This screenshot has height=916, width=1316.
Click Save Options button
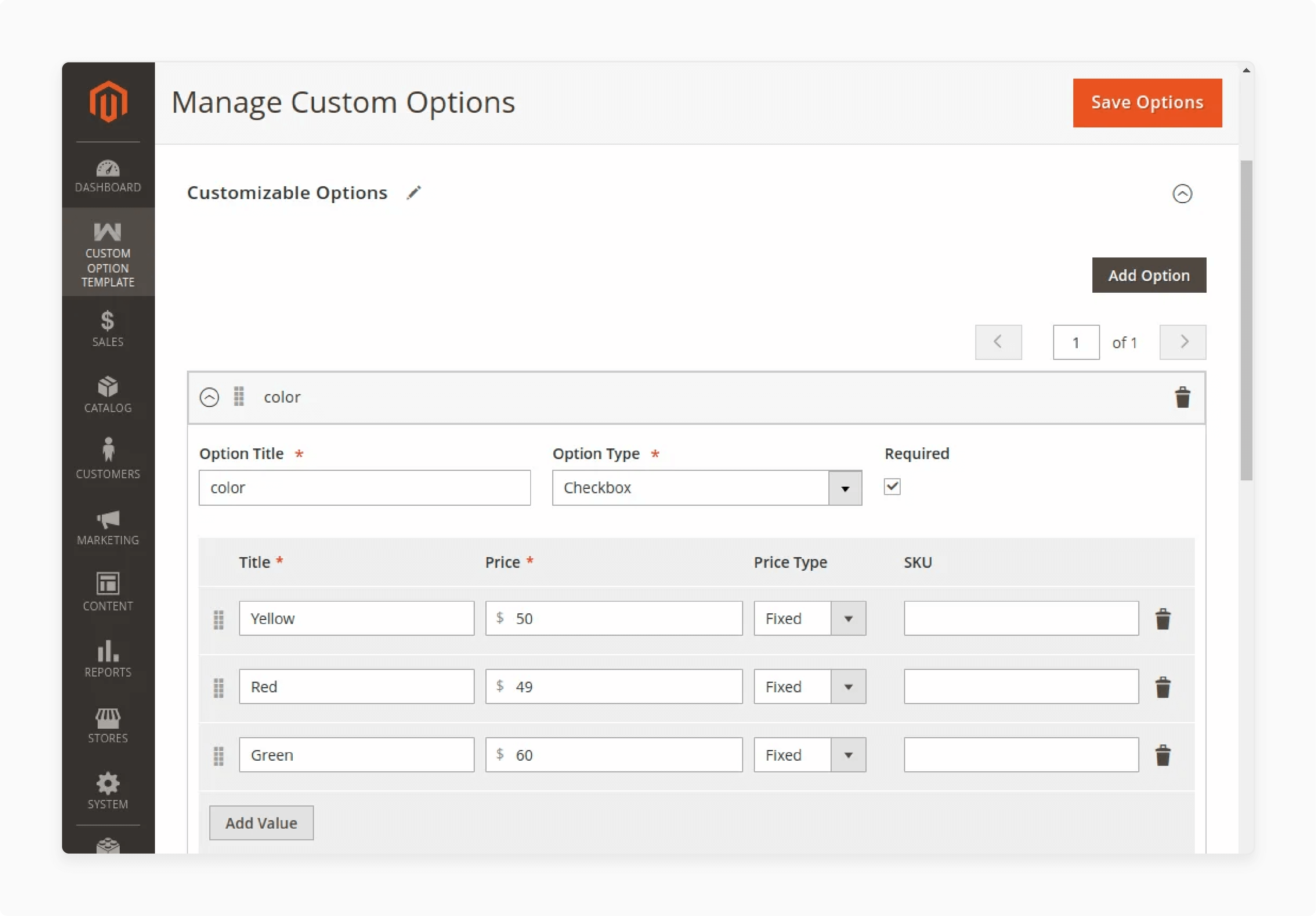tap(1147, 102)
